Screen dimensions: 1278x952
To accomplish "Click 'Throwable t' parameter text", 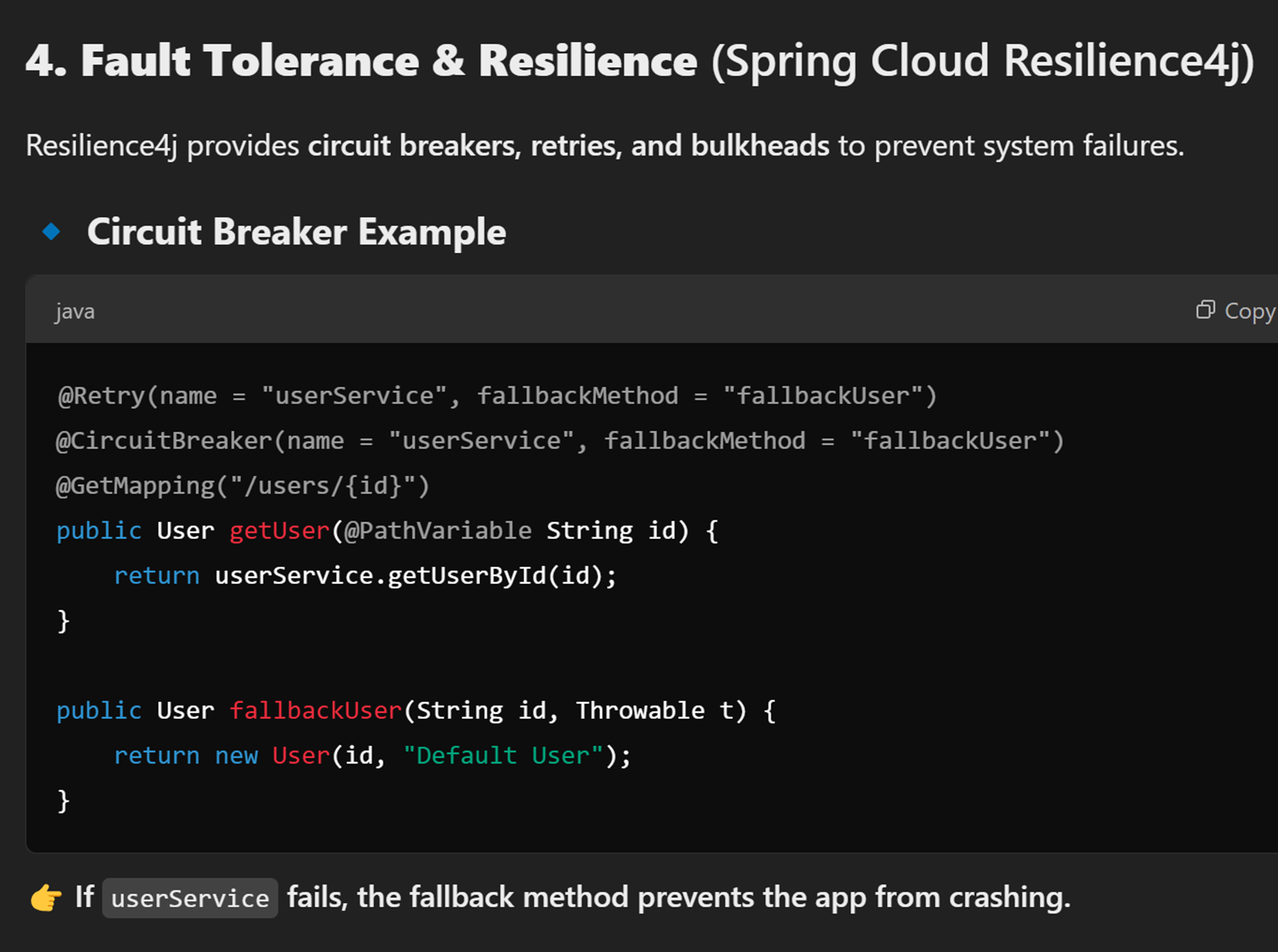I will pyautogui.click(x=654, y=710).
